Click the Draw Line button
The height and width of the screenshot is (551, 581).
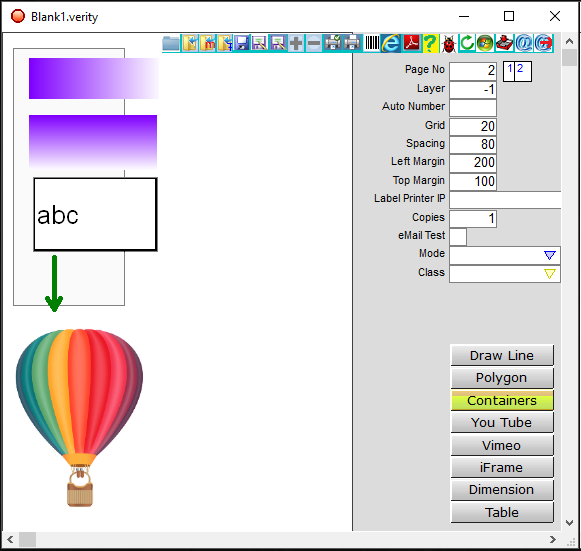click(502, 355)
